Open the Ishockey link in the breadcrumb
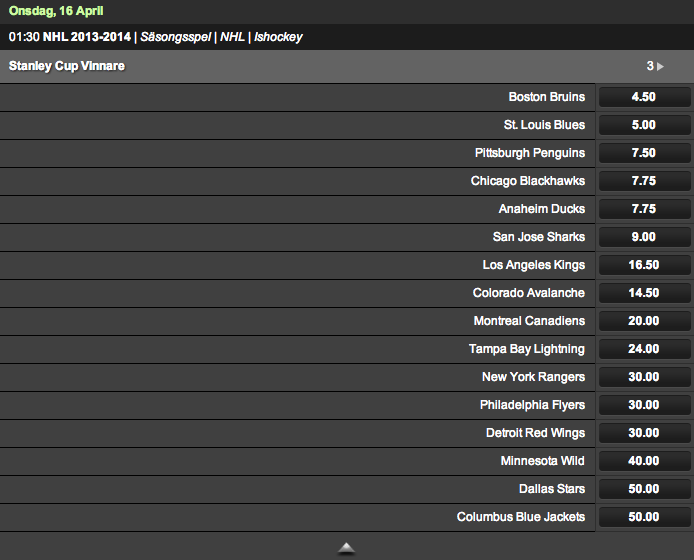694x560 pixels. pos(278,37)
